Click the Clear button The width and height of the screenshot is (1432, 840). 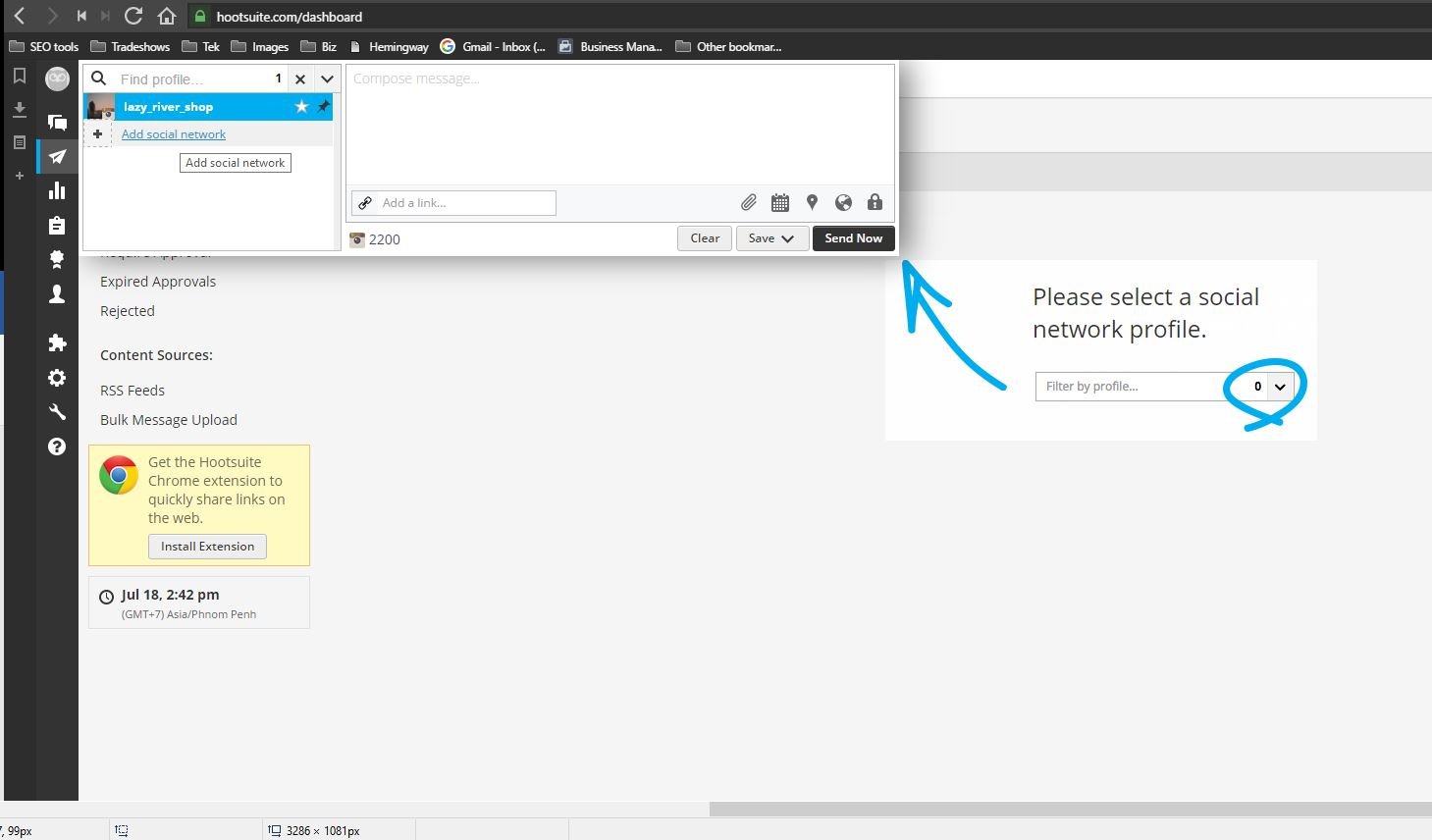[705, 238]
